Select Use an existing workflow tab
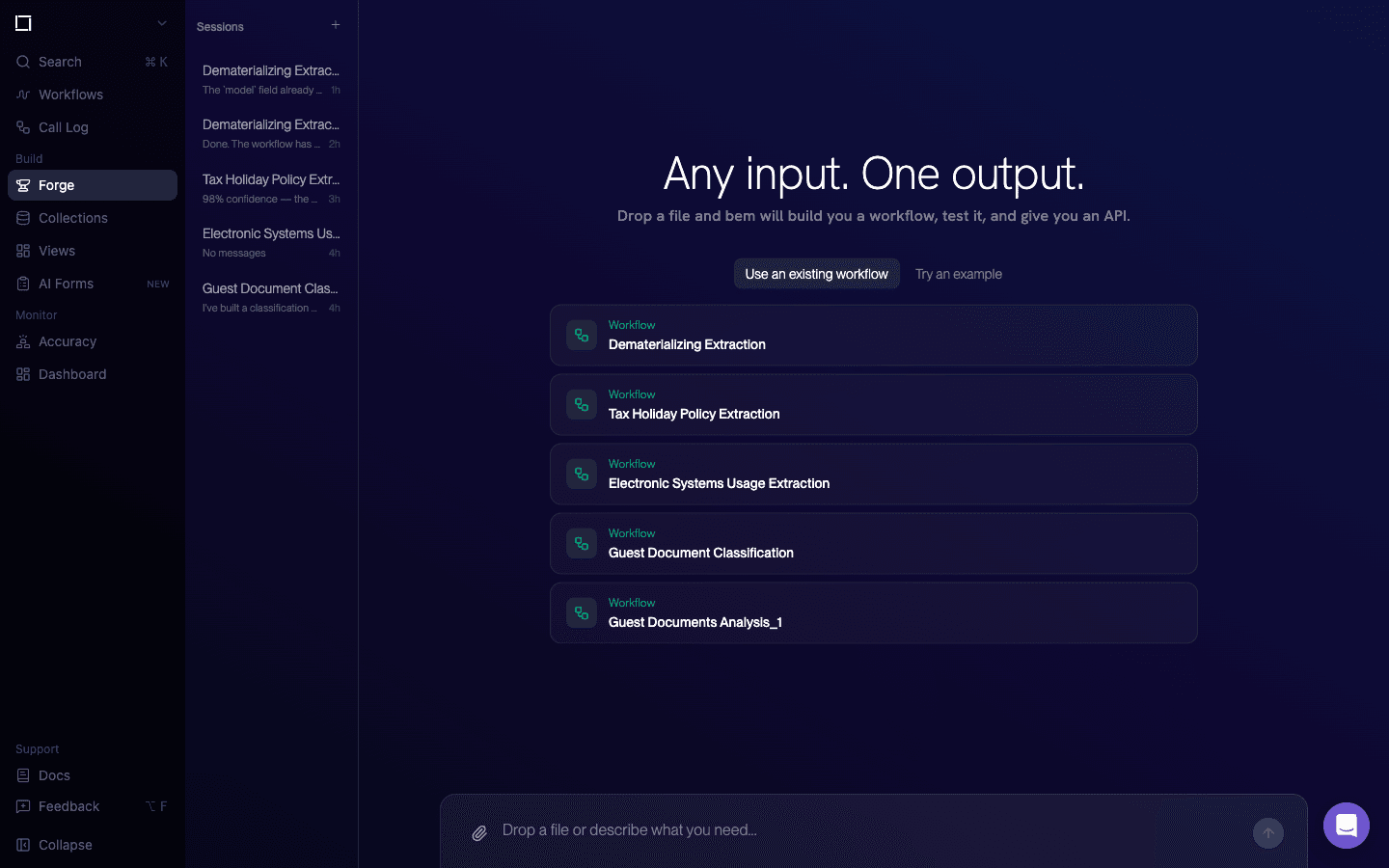The width and height of the screenshot is (1389, 868). [x=816, y=274]
